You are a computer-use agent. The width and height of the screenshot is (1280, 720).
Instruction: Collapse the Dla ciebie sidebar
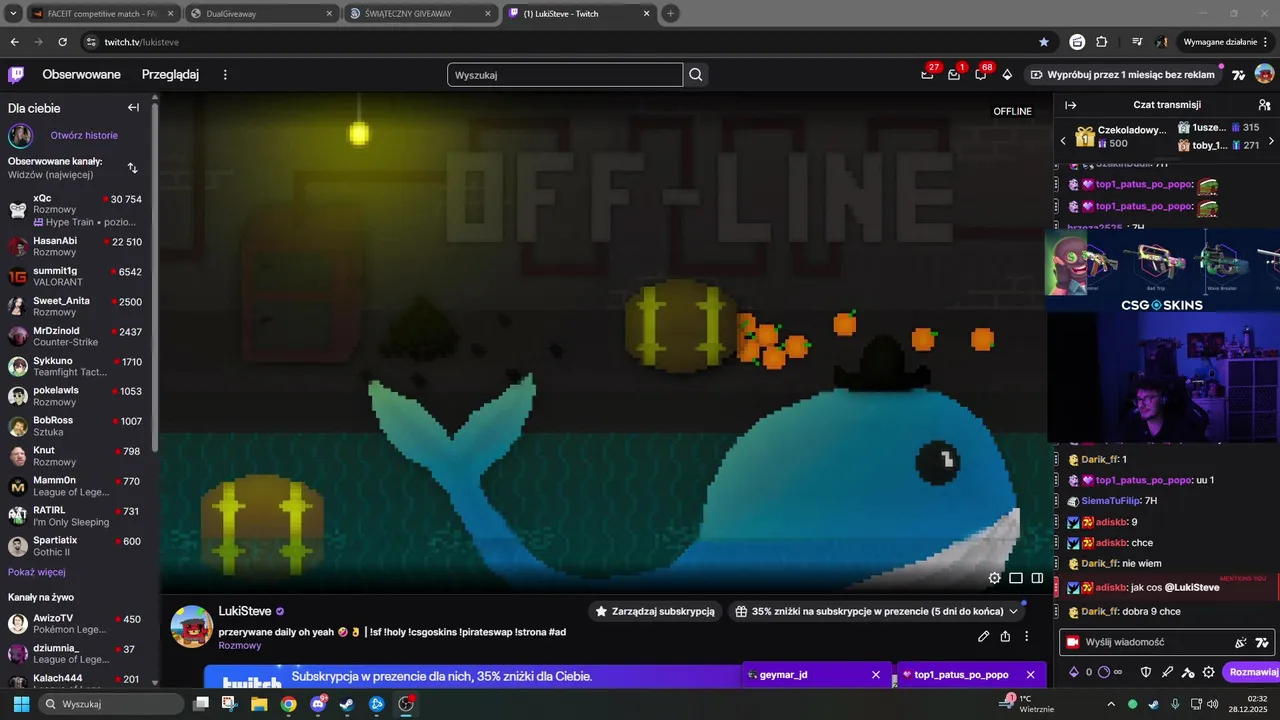click(133, 108)
